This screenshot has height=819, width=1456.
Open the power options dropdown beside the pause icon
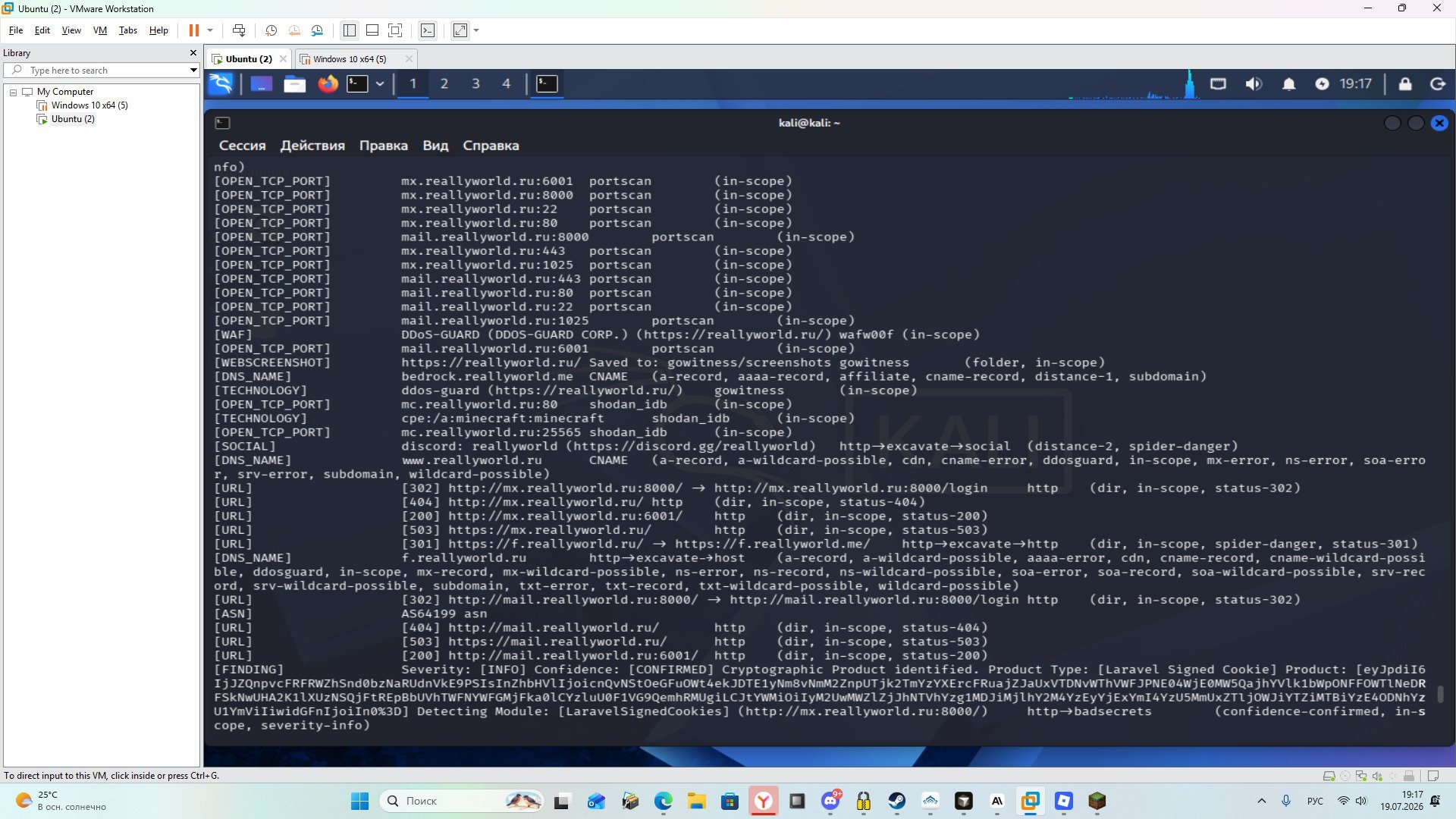coord(210,30)
